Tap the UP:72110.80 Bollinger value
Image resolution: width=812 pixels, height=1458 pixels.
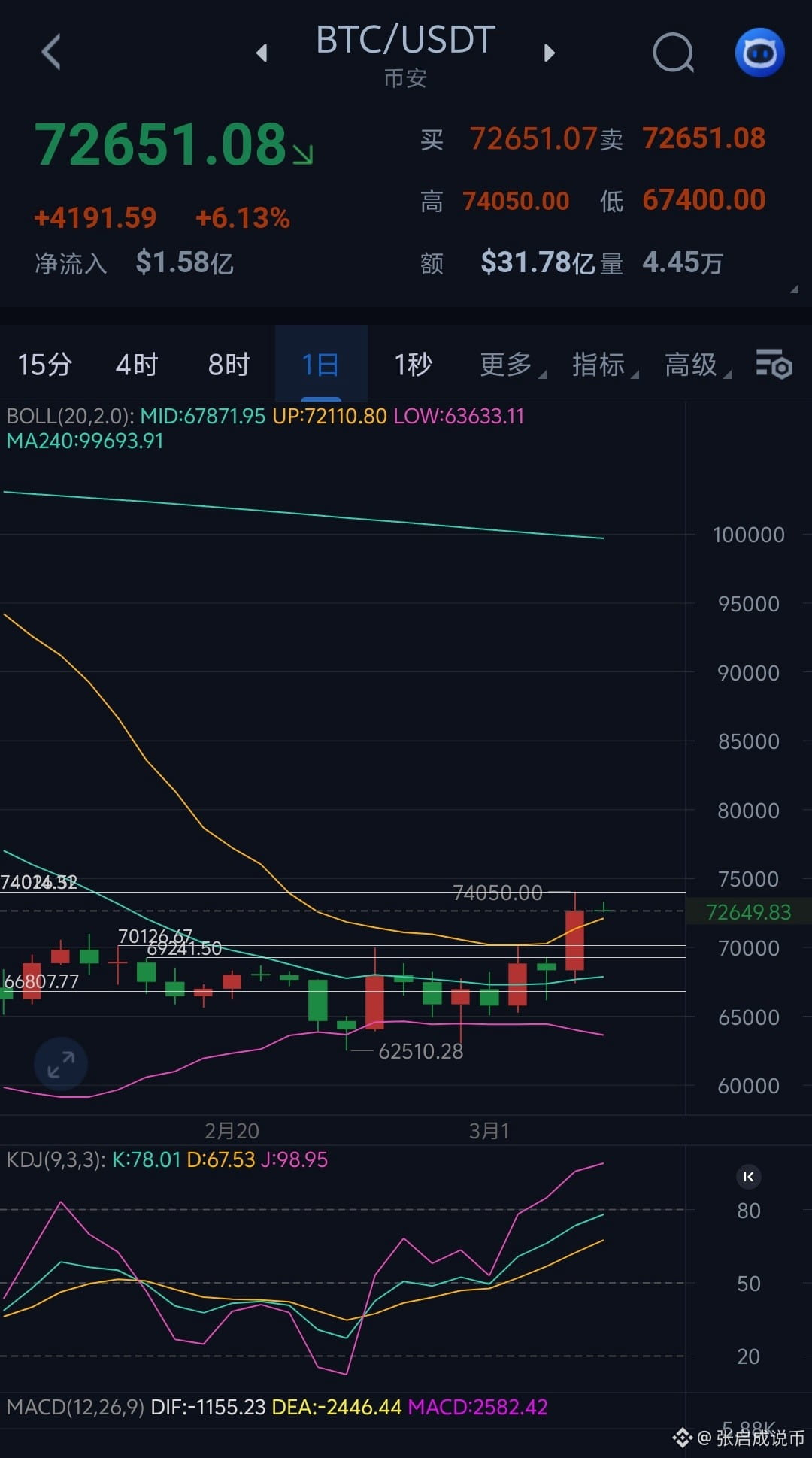329,416
